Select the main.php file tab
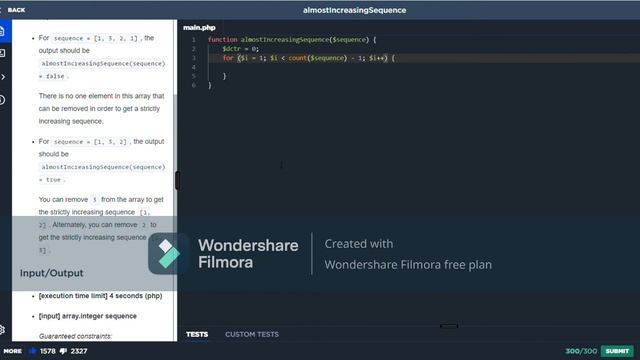 [199, 27]
